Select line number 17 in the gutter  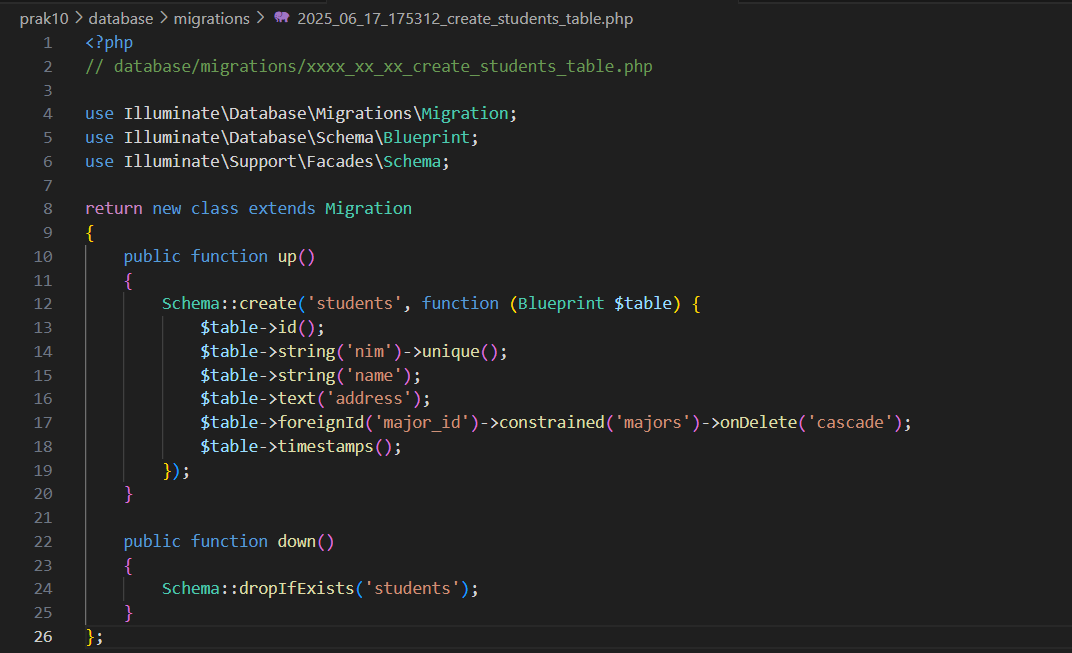(42, 422)
